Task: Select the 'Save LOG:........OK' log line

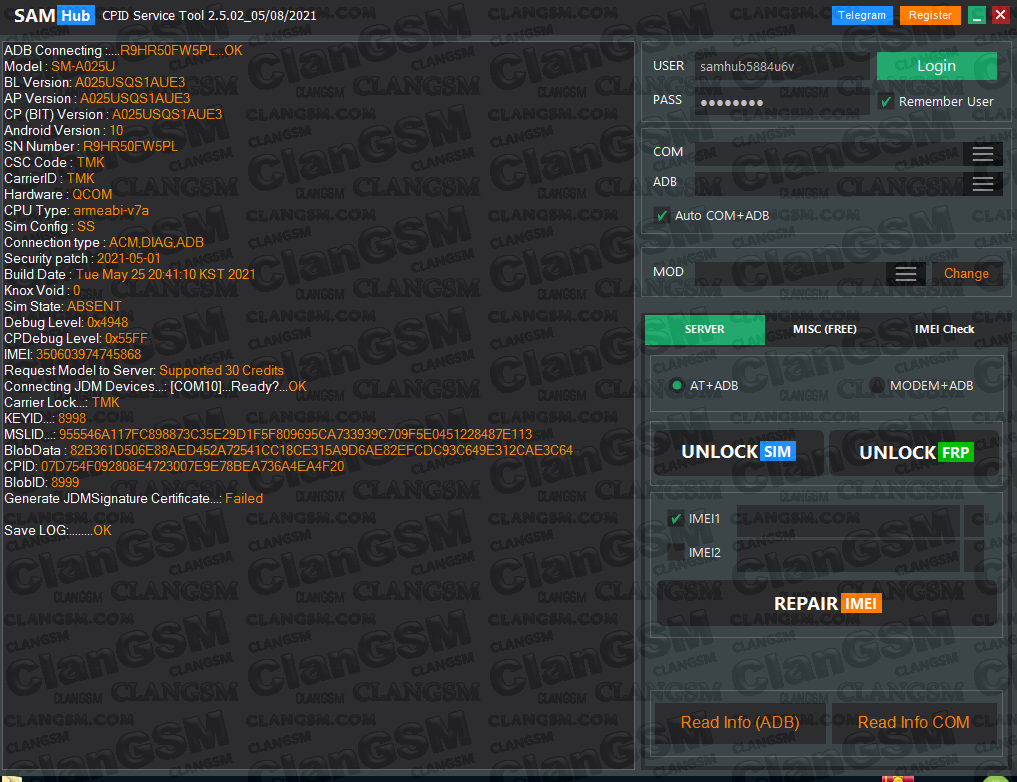Action: pos(58,530)
